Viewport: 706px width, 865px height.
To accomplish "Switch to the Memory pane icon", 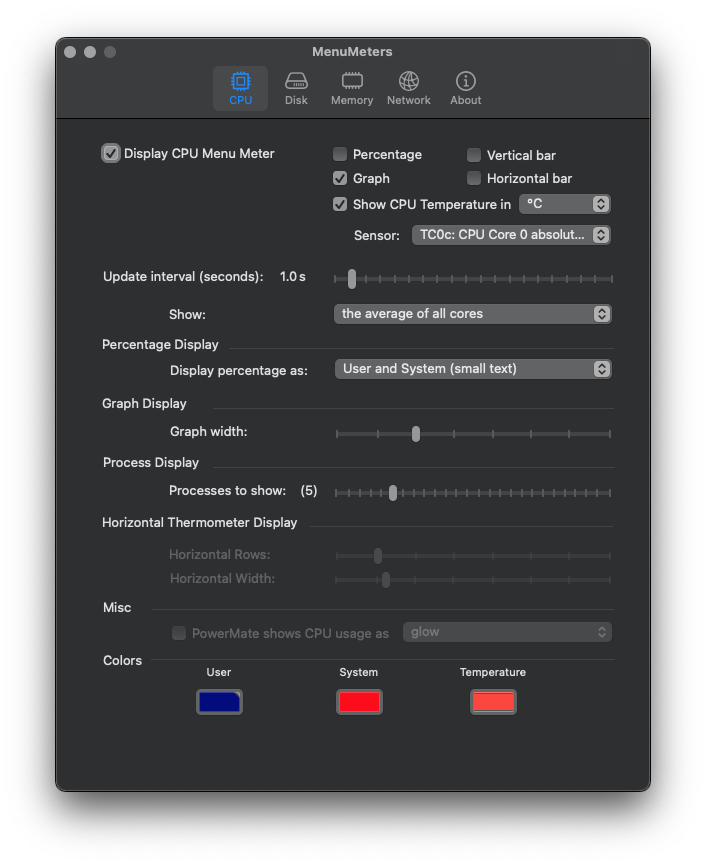I will 352,82.
